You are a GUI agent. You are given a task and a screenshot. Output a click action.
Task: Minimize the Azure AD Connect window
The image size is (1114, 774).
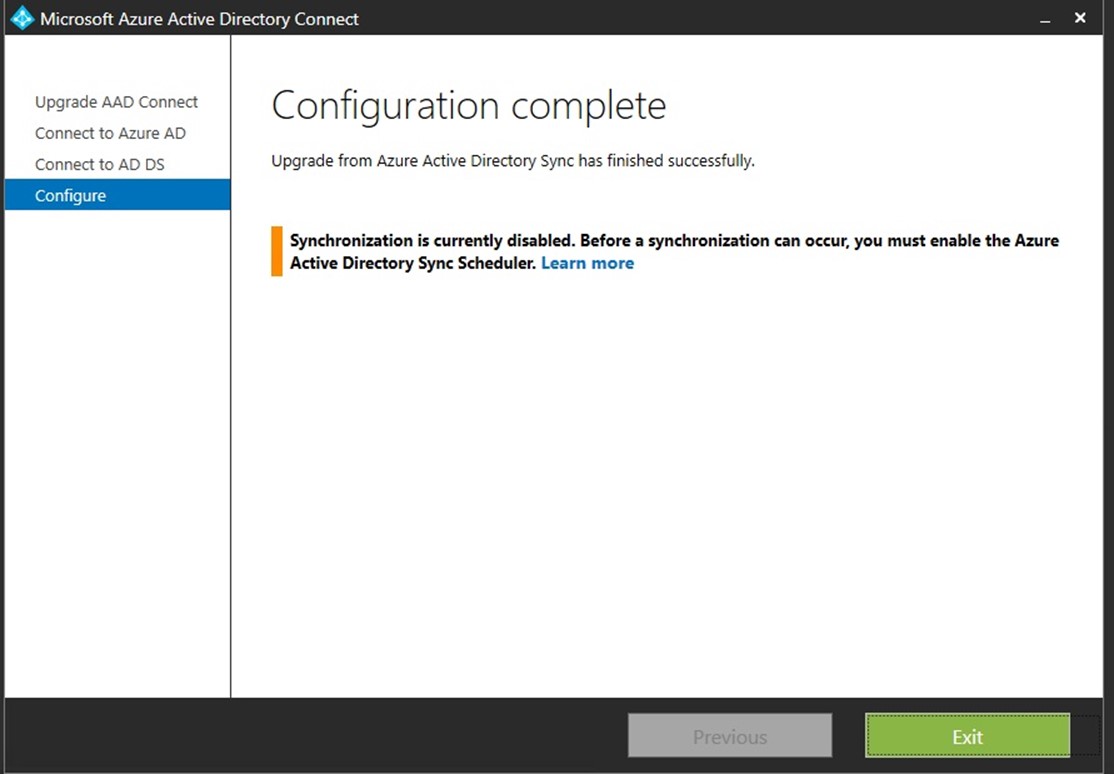tap(1044, 19)
